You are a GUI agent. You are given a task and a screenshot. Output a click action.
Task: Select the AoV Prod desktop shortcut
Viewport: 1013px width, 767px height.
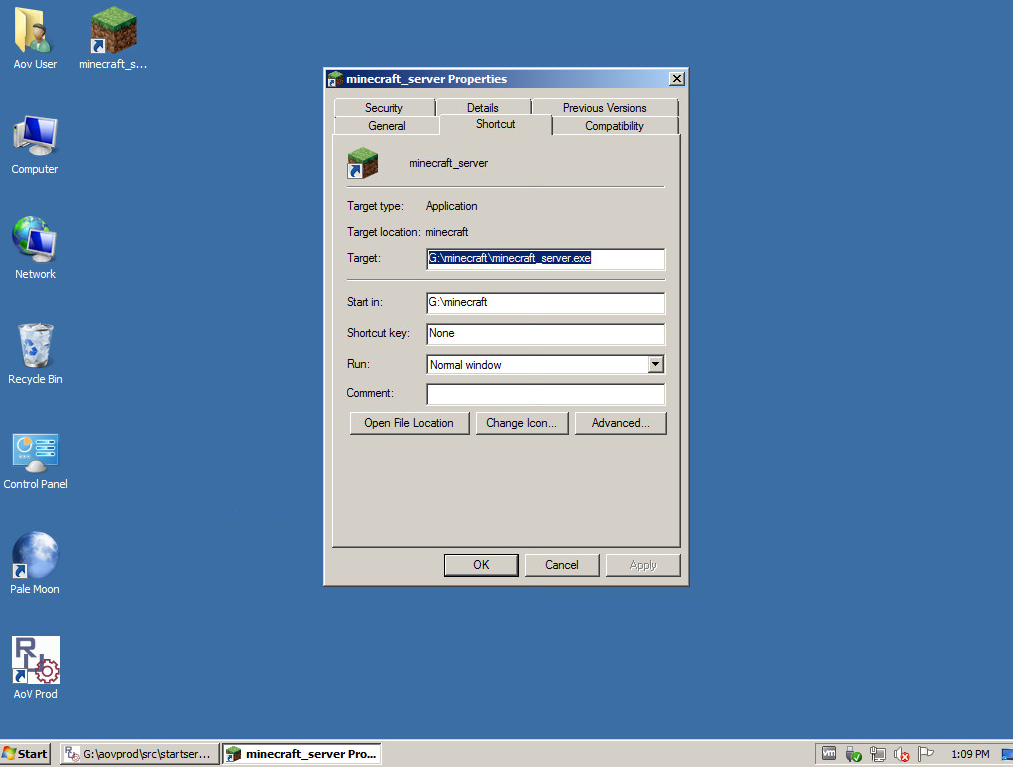[x=35, y=667]
